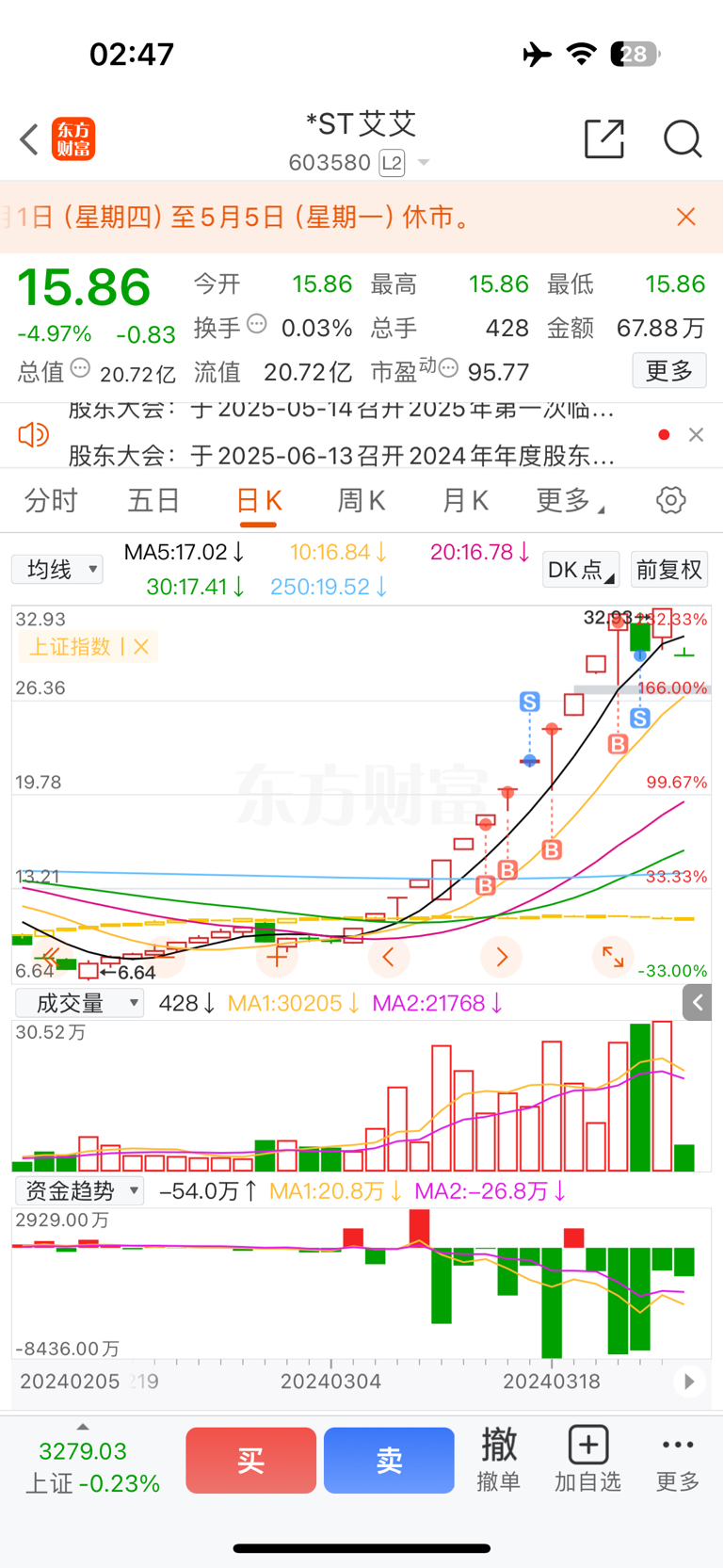Open info icon beside 总值

pyautogui.click(x=80, y=368)
